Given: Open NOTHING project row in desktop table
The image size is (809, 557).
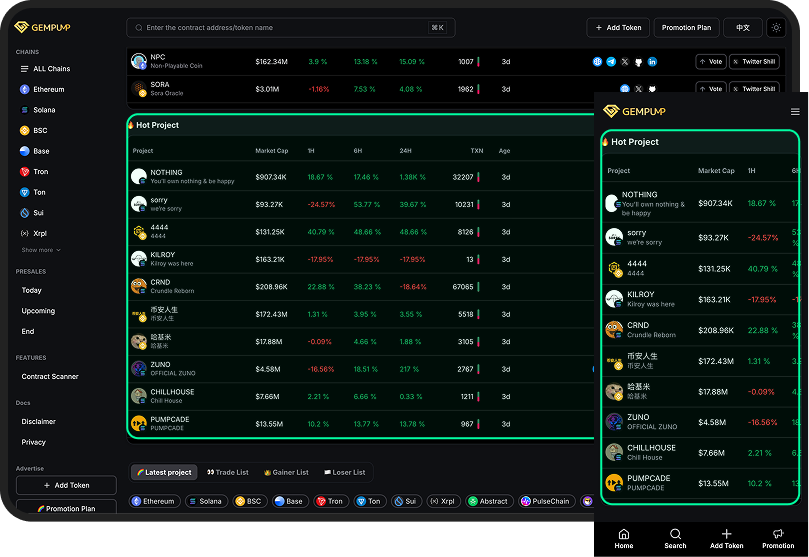Looking at the screenshot, I should (361, 177).
